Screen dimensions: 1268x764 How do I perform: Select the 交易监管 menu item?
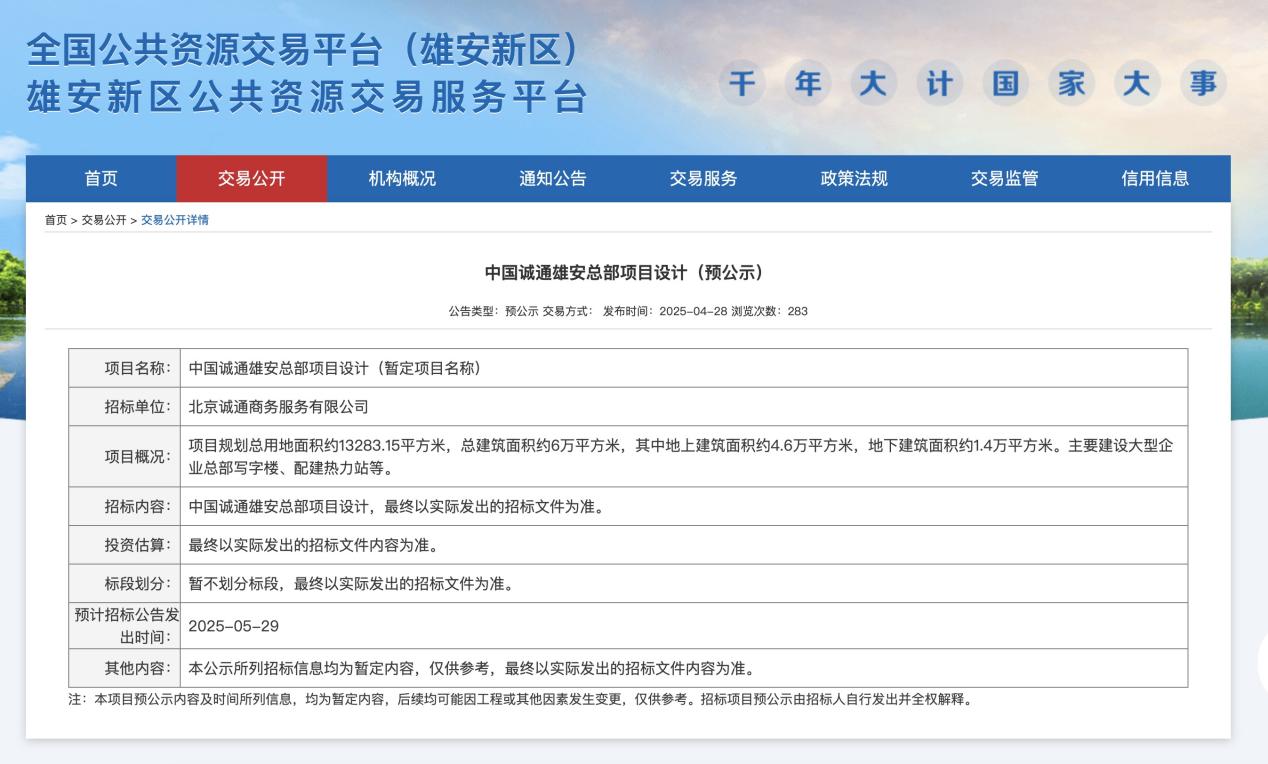coord(1004,179)
